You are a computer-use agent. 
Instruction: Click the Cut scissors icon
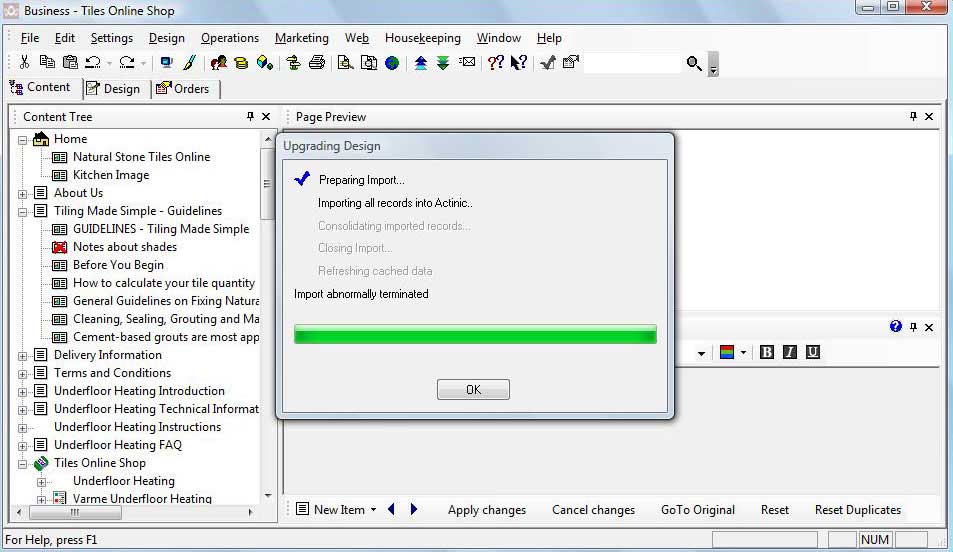25,62
